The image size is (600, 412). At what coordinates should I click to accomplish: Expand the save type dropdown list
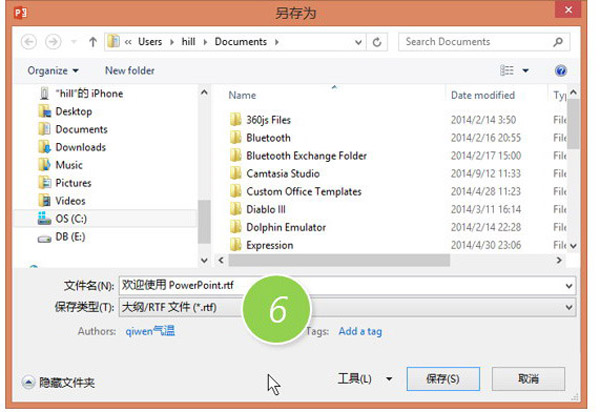tap(569, 307)
